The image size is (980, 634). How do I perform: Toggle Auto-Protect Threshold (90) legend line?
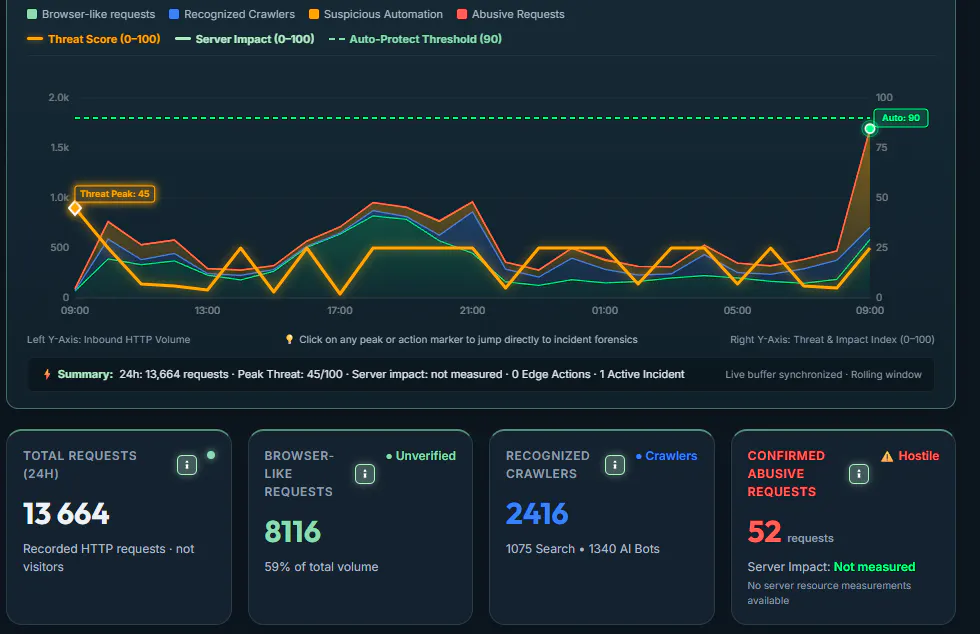(x=415, y=39)
